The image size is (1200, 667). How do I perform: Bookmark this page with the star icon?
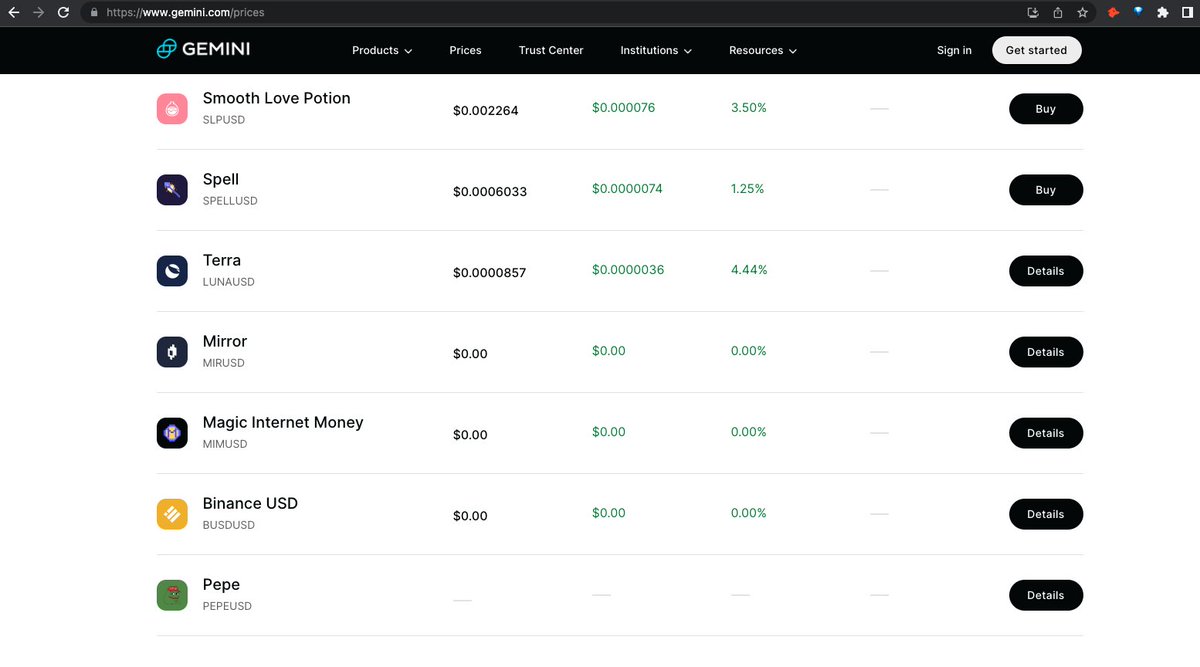[1082, 13]
